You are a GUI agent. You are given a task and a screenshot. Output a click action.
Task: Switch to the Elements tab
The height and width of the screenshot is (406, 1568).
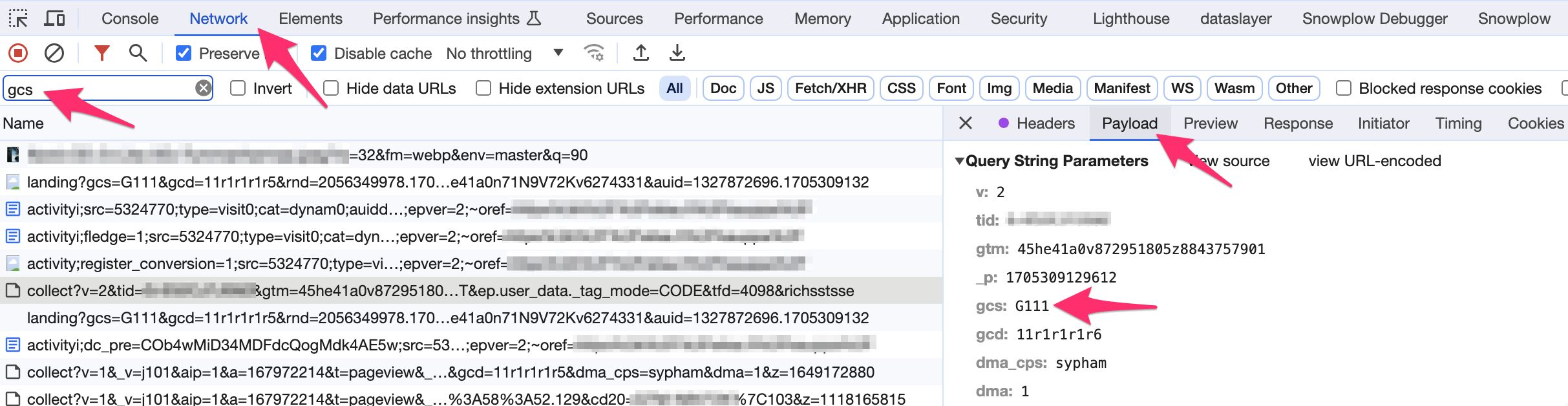click(x=310, y=19)
